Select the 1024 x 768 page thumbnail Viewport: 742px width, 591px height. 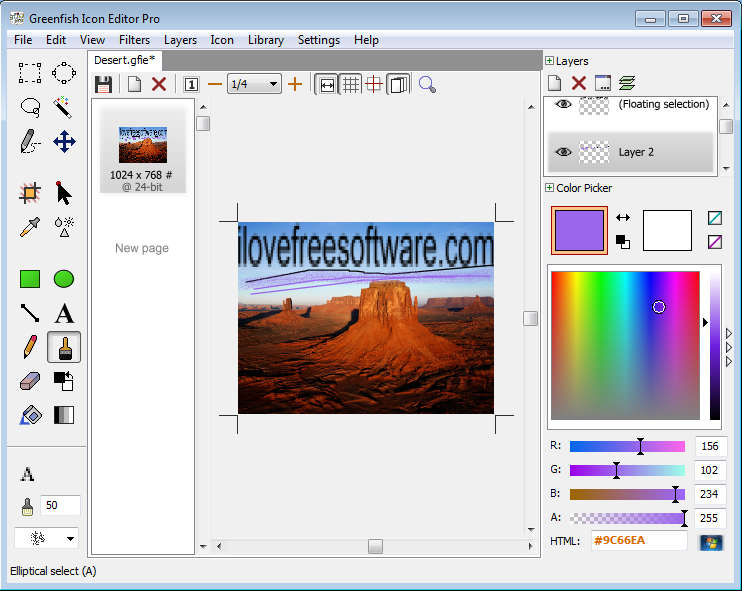click(143, 151)
